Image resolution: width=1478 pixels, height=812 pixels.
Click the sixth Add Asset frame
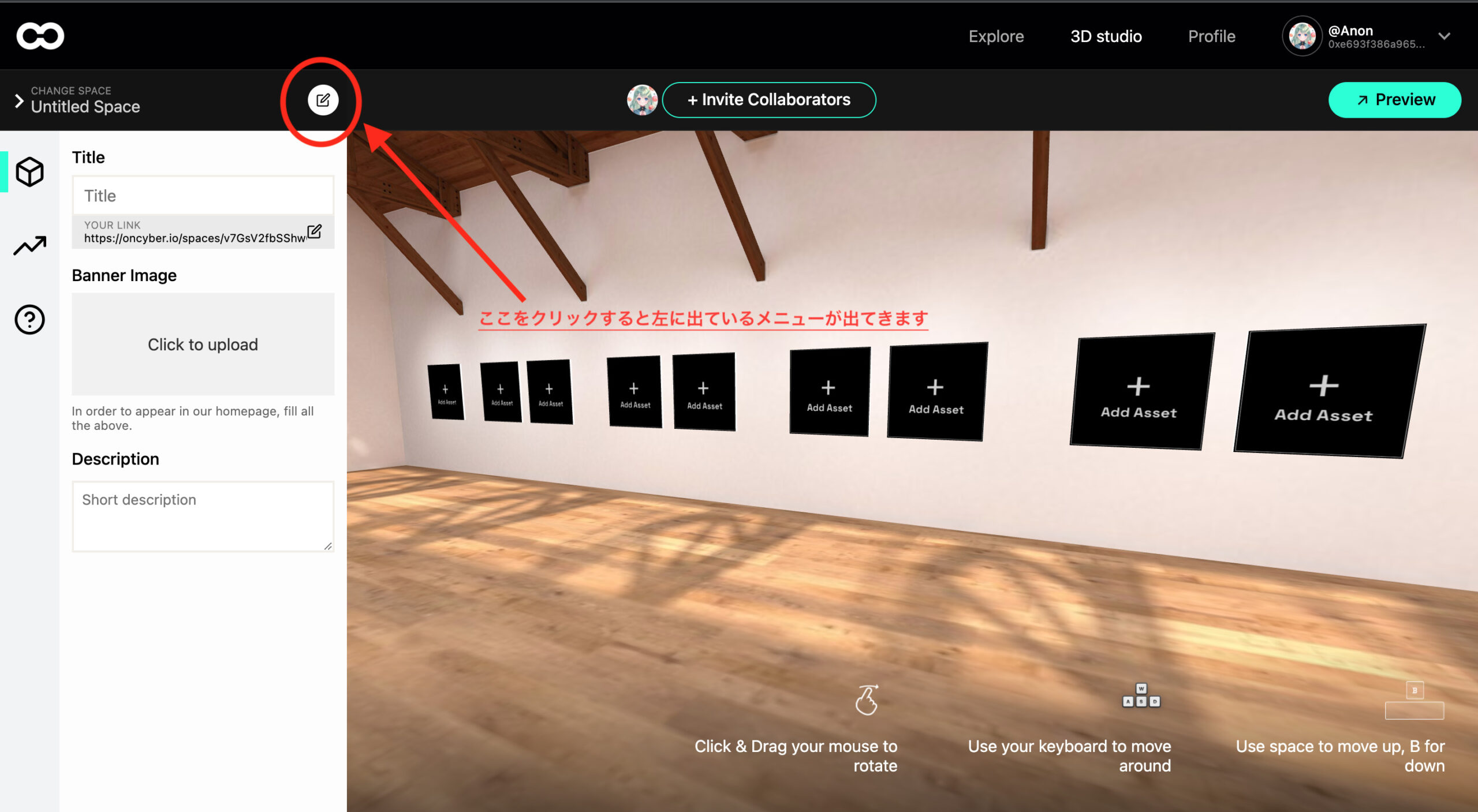click(829, 392)
